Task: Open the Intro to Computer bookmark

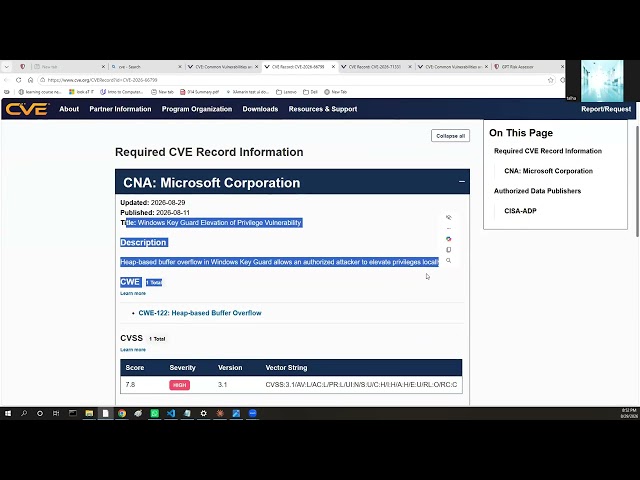Action: (x=121, y=92)
